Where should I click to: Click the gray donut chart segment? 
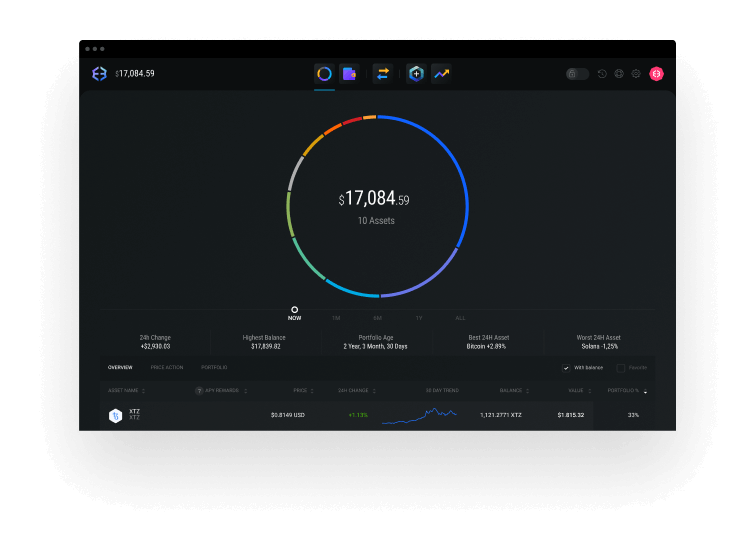pos(295,173)
